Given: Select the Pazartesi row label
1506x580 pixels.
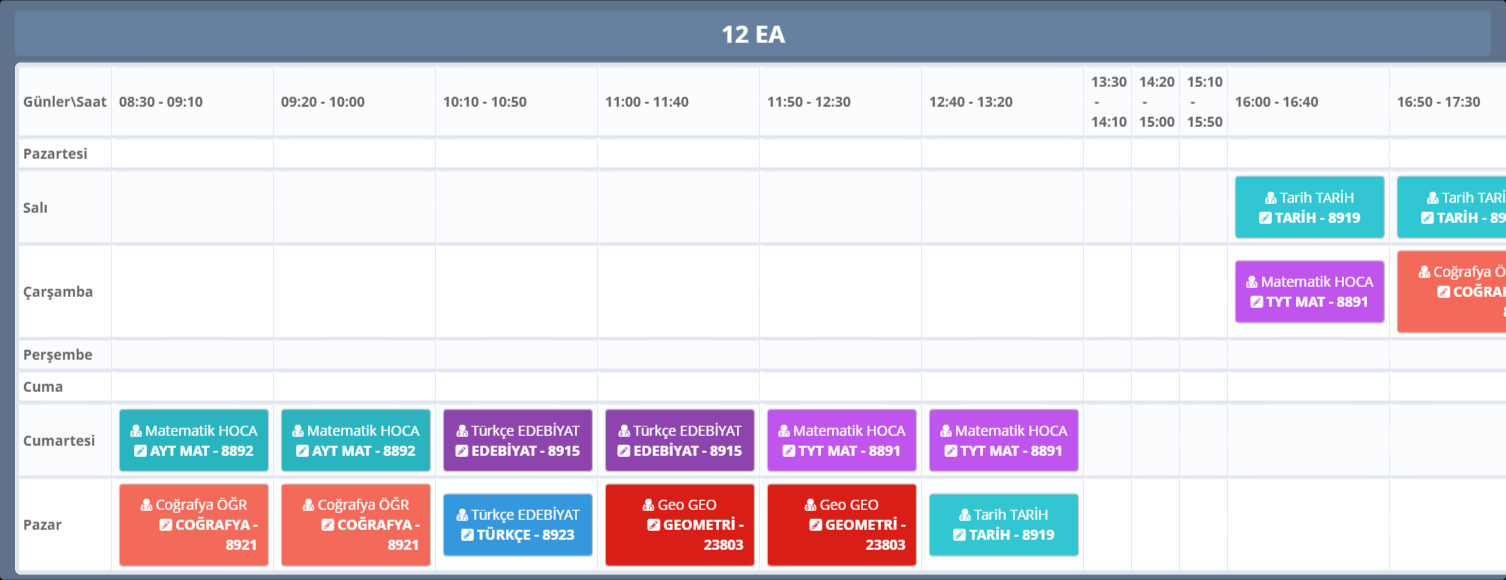Looking at the screenshot, I should (55, 153).
